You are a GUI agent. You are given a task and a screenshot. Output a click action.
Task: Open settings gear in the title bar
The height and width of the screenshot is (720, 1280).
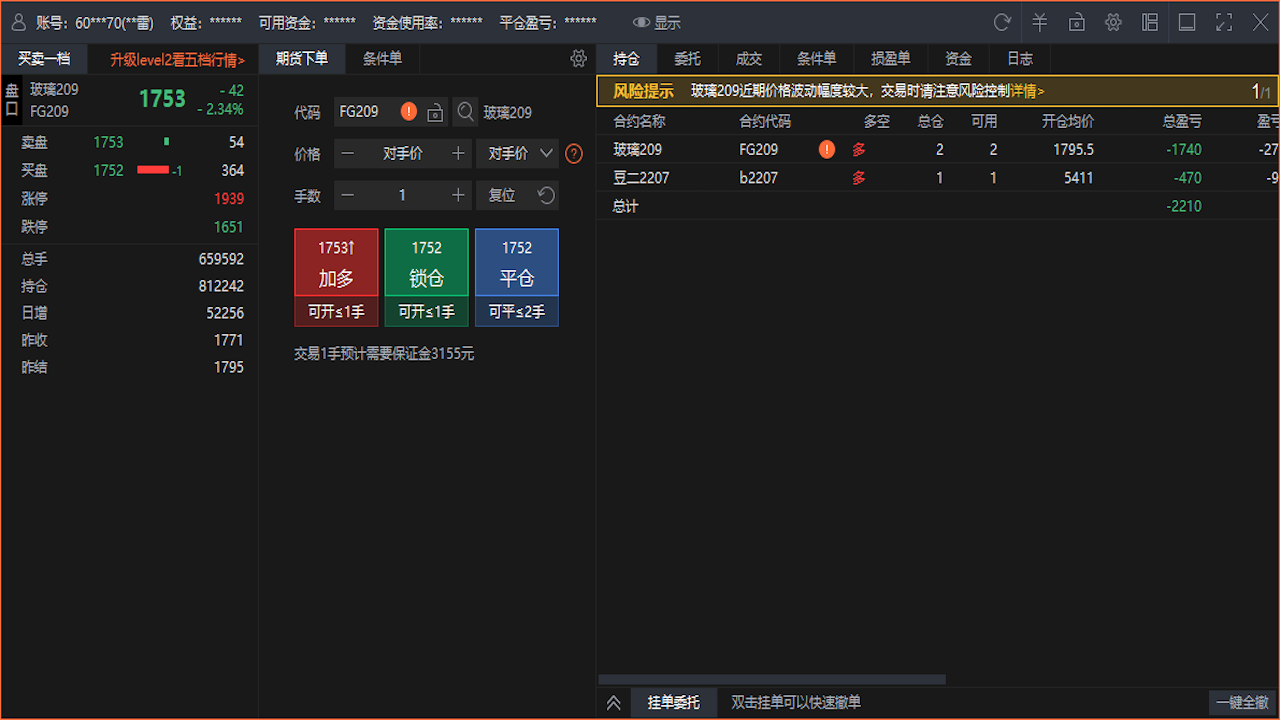[1113, 22]
